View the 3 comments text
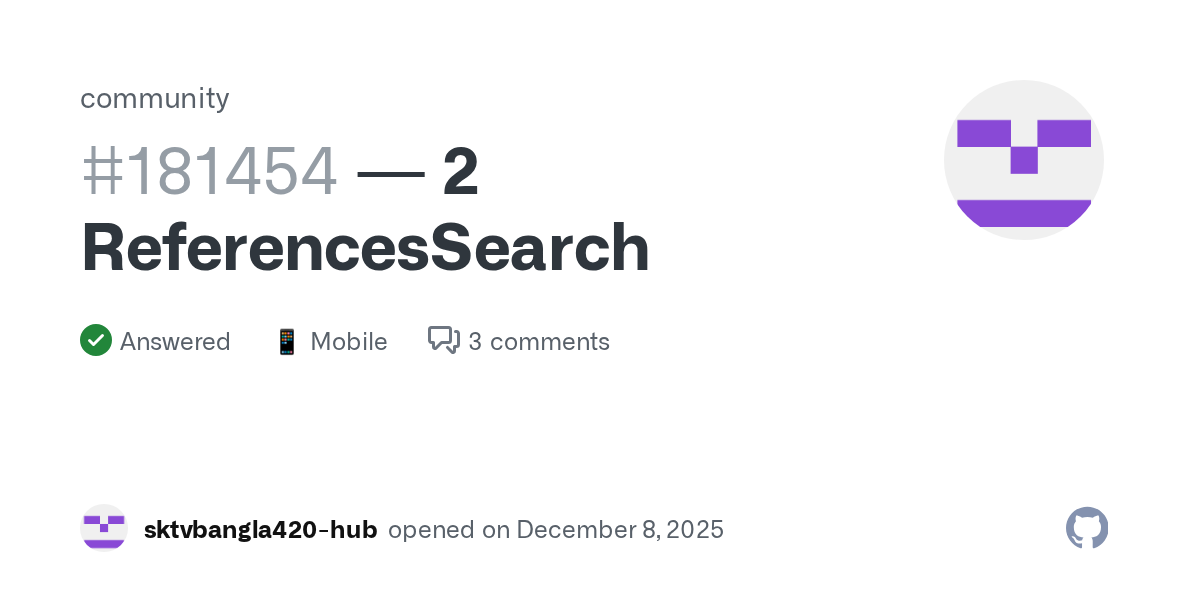 pos(539,342)
